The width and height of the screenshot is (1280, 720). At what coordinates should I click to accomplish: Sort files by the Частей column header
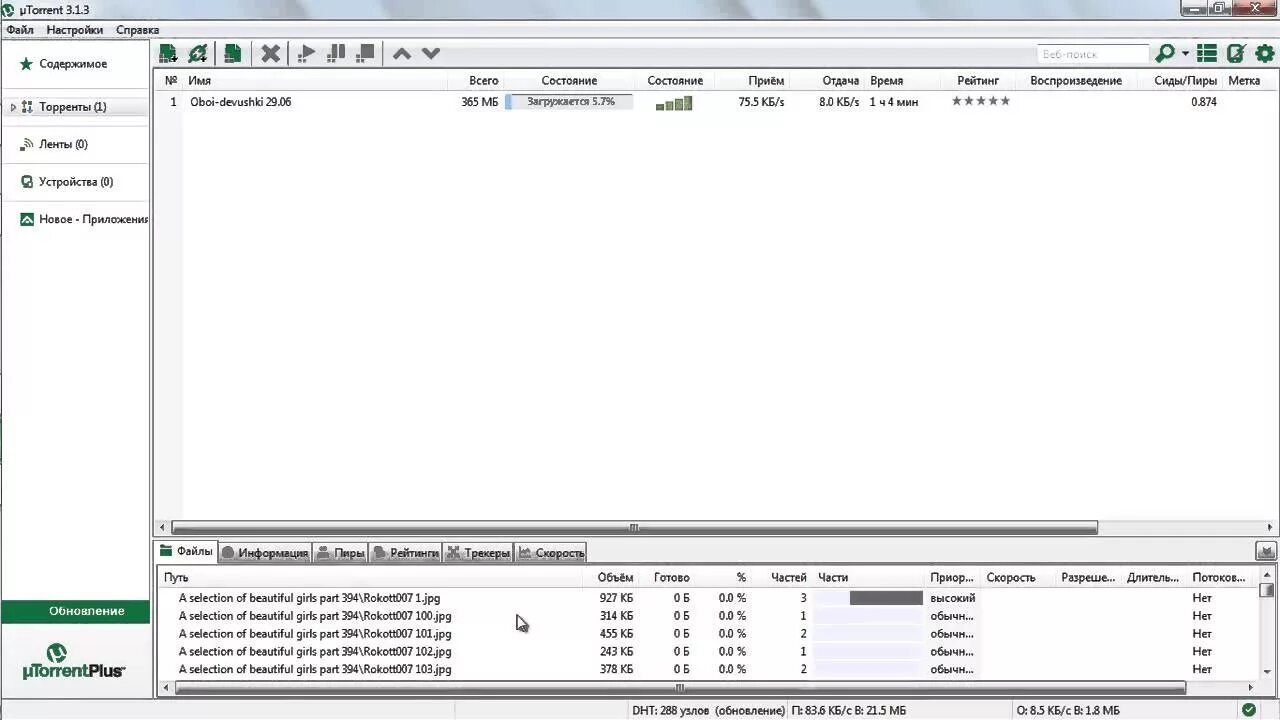pyautogui.click(x=788, y=578)
